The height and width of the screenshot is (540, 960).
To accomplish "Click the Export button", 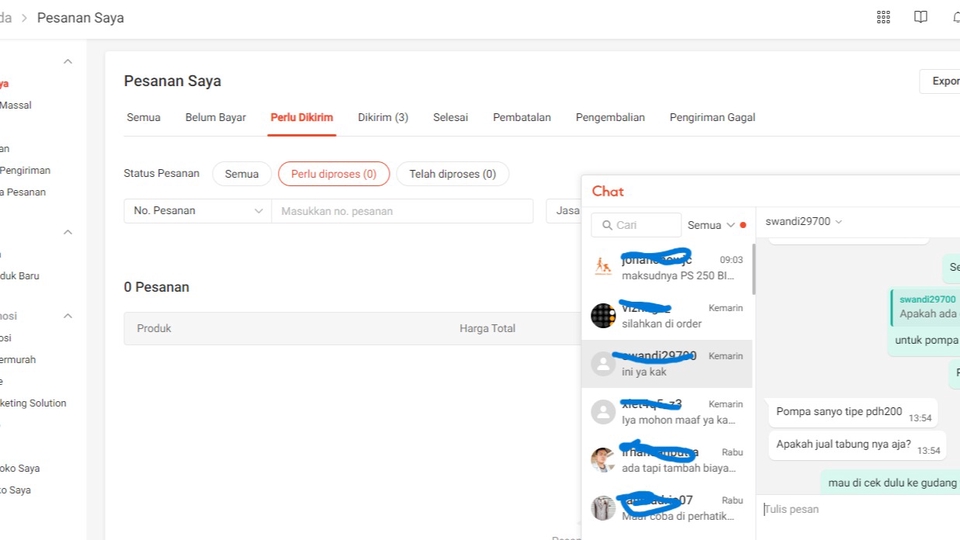I will pyautogui.click(x=940, y=81).
